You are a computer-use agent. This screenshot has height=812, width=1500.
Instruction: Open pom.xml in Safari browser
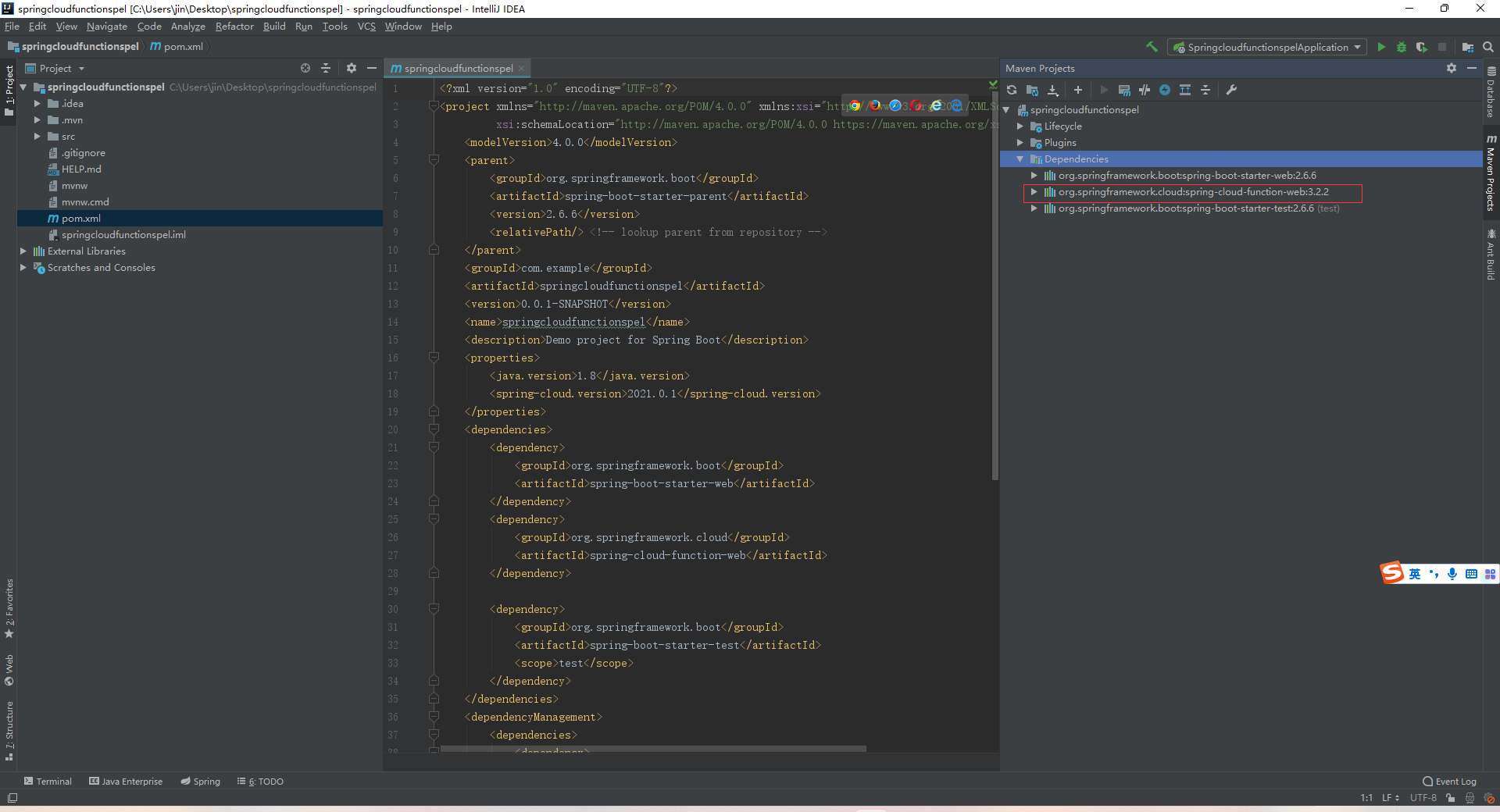(x=895, y=105)
